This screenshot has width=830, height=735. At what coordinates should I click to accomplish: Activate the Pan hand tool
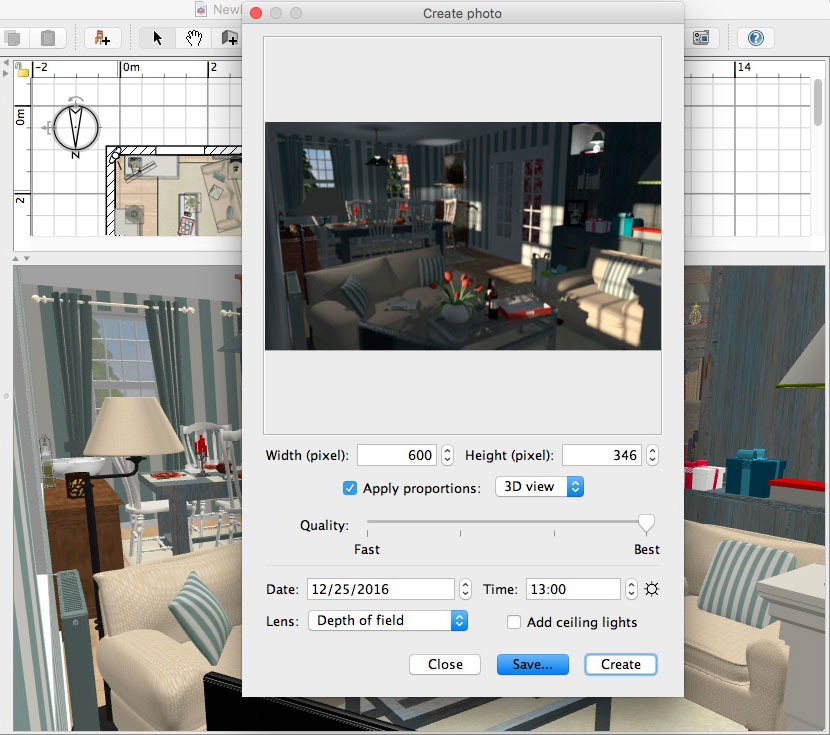tap(193, 38)
